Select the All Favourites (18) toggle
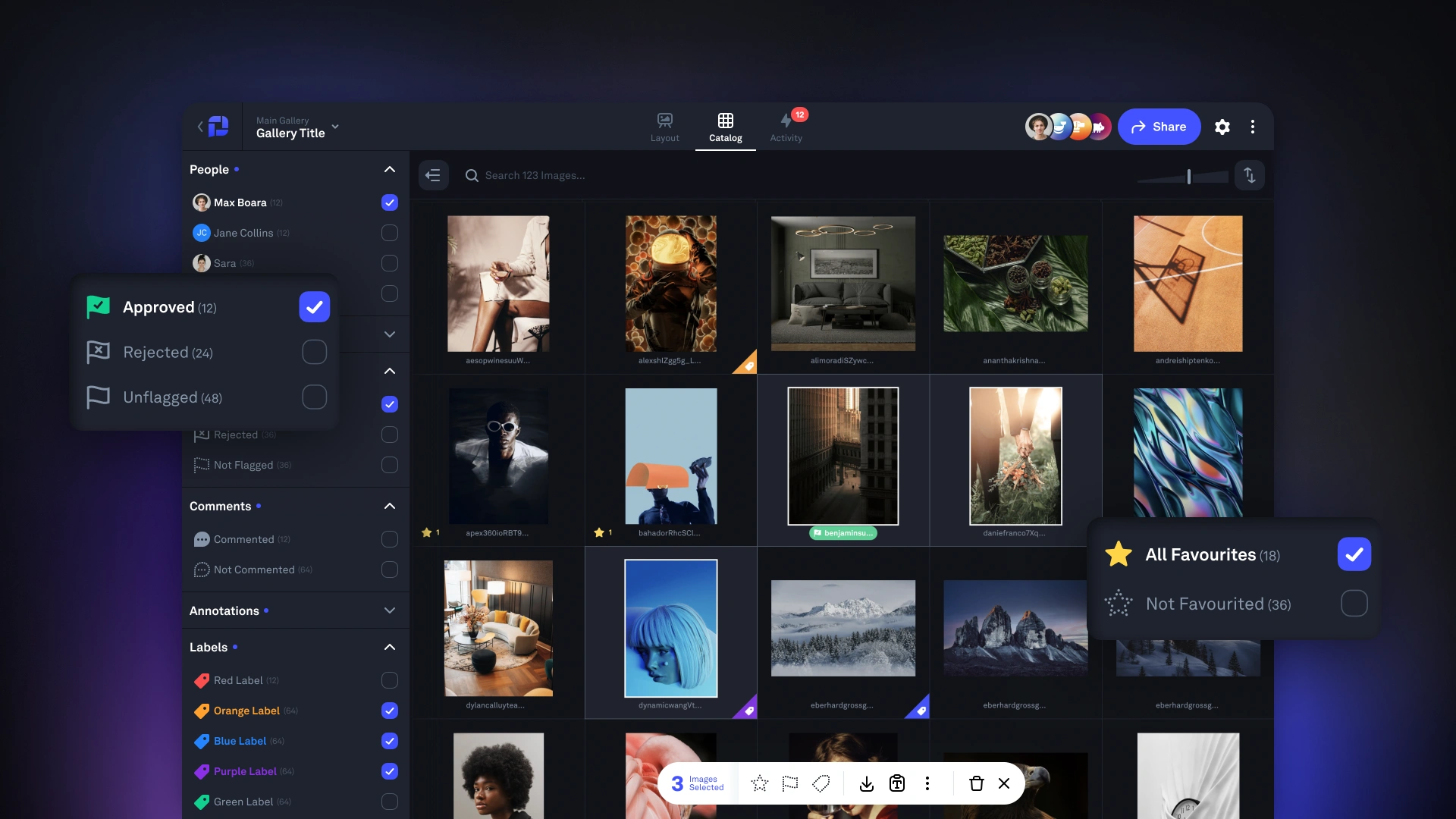This screenshot has width=1456, height=819. [1354, 554]
